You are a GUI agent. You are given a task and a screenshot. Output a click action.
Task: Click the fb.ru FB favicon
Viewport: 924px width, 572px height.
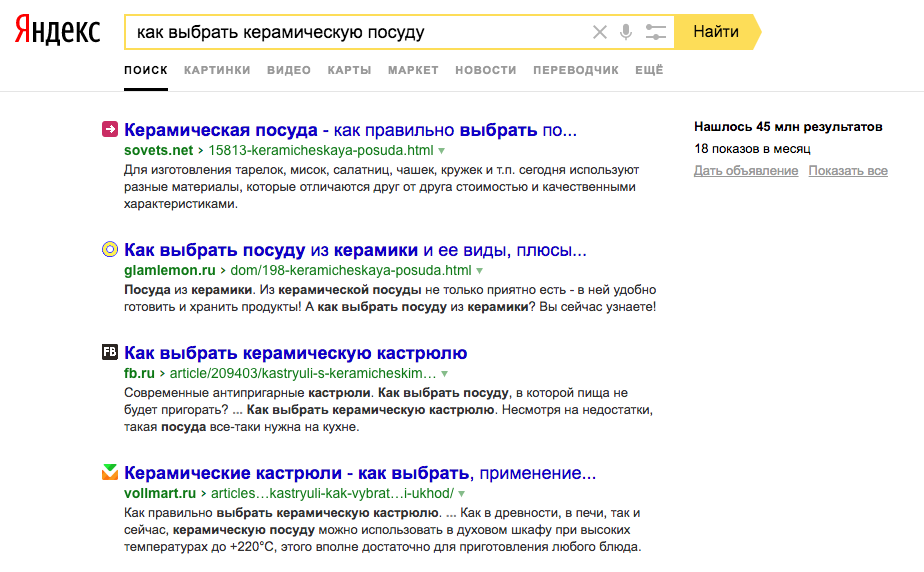(x=110, y=352)
